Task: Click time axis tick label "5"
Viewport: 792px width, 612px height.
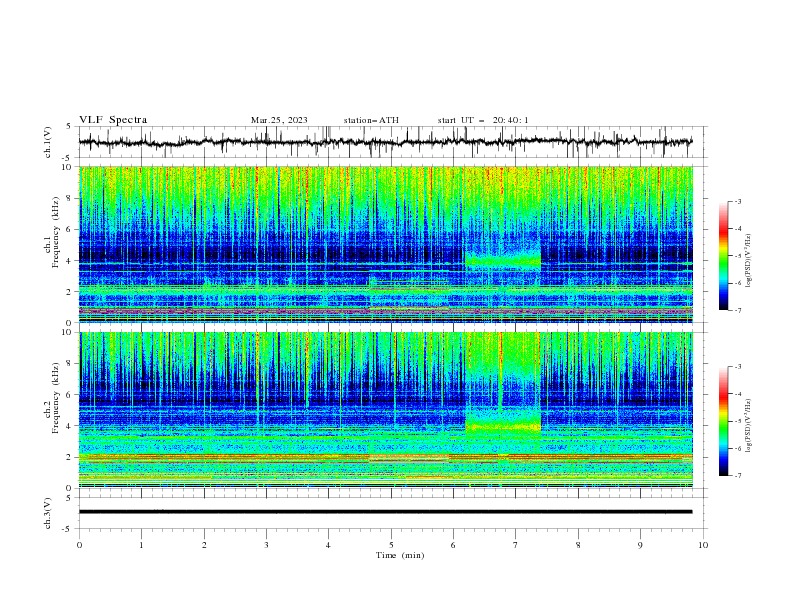Action: (391, 545)
